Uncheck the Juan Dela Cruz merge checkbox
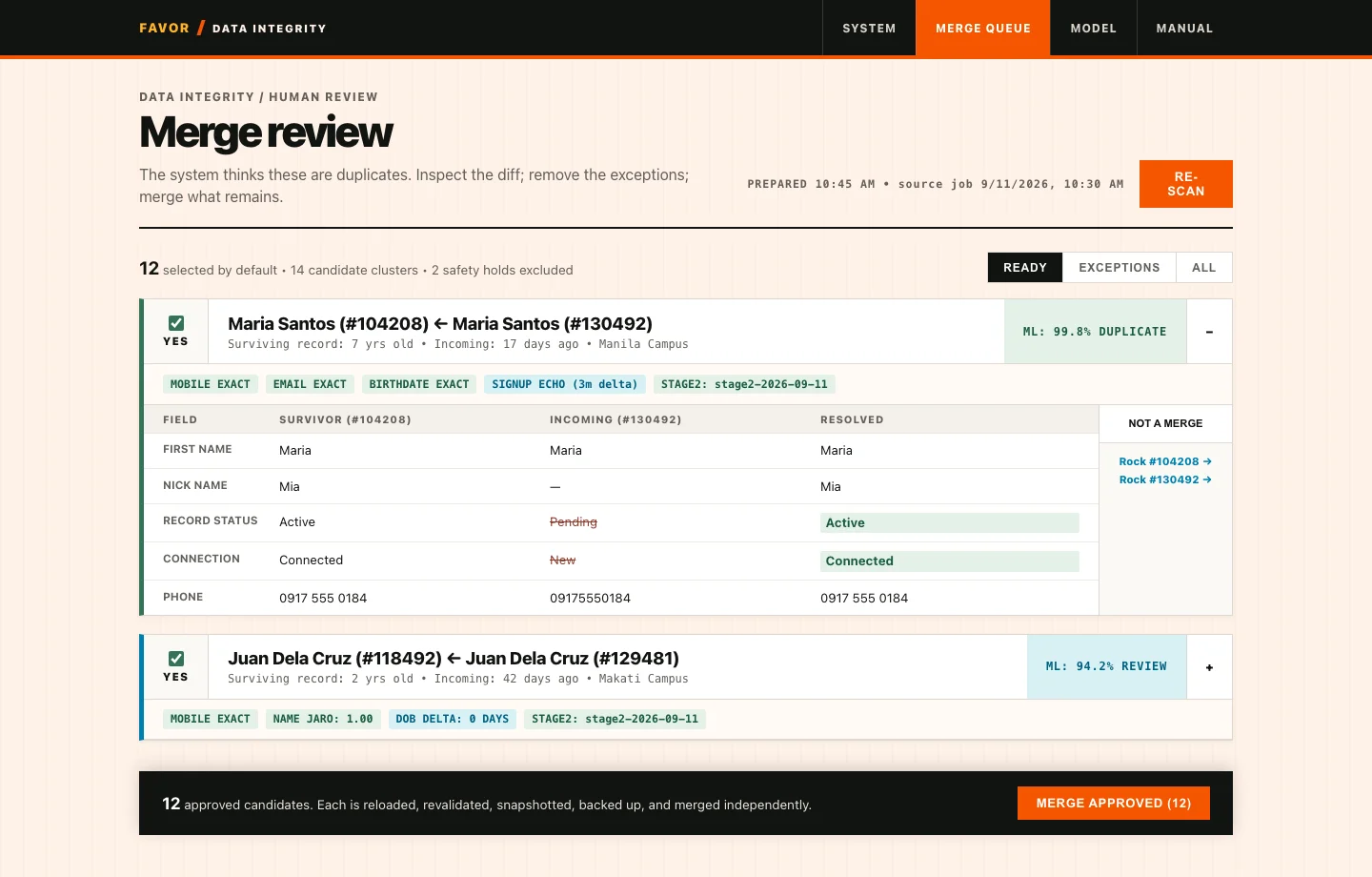 pos(176,659)
